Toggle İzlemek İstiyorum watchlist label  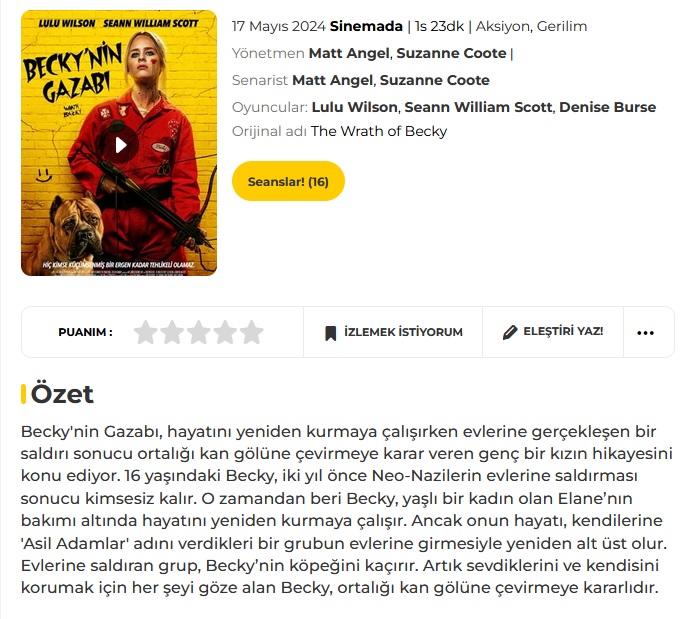coord(403,332)
